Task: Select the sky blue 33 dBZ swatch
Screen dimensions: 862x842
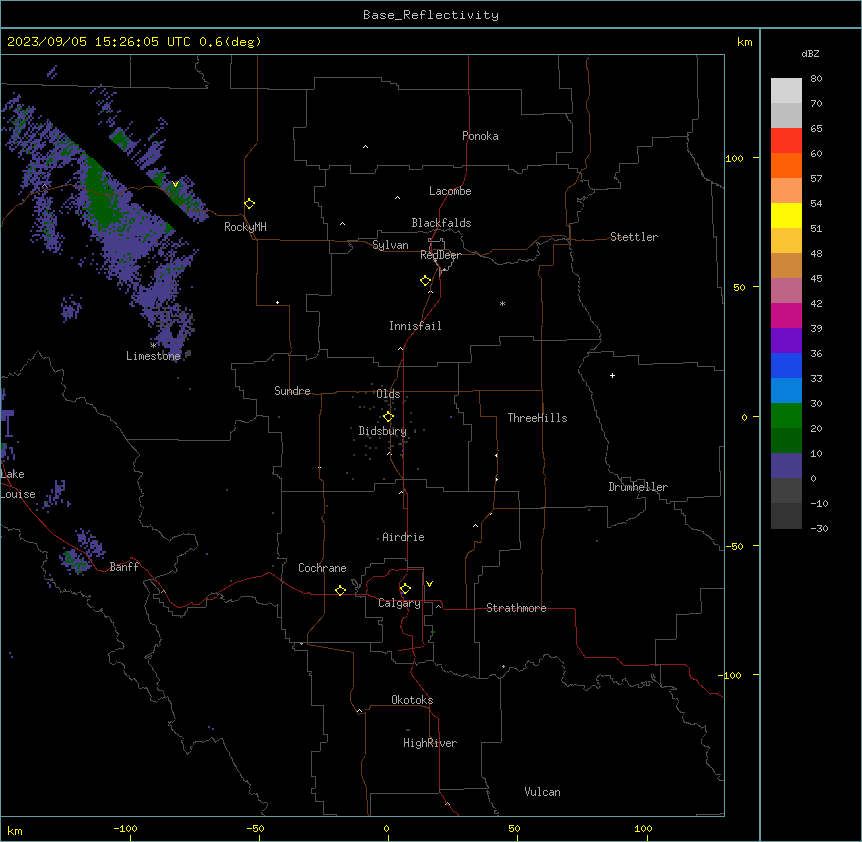Action: click(x=786, y=391)
